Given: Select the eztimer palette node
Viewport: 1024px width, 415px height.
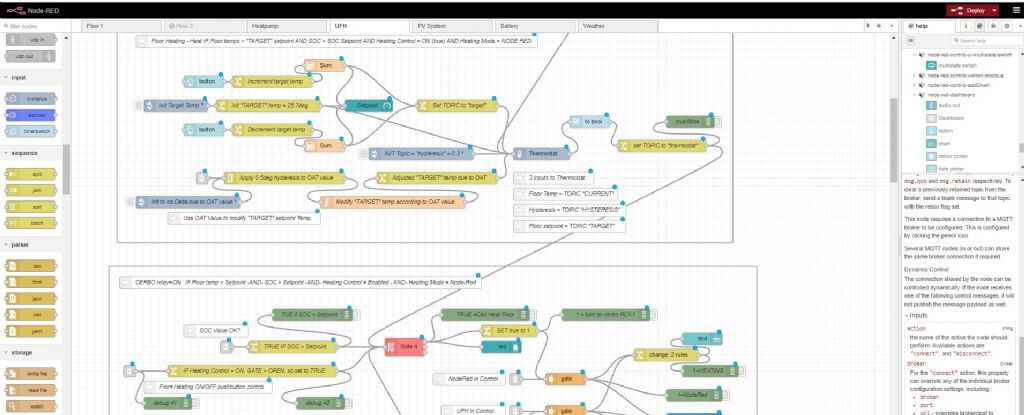Looking at the screenshot, I should tap(31, 115).
